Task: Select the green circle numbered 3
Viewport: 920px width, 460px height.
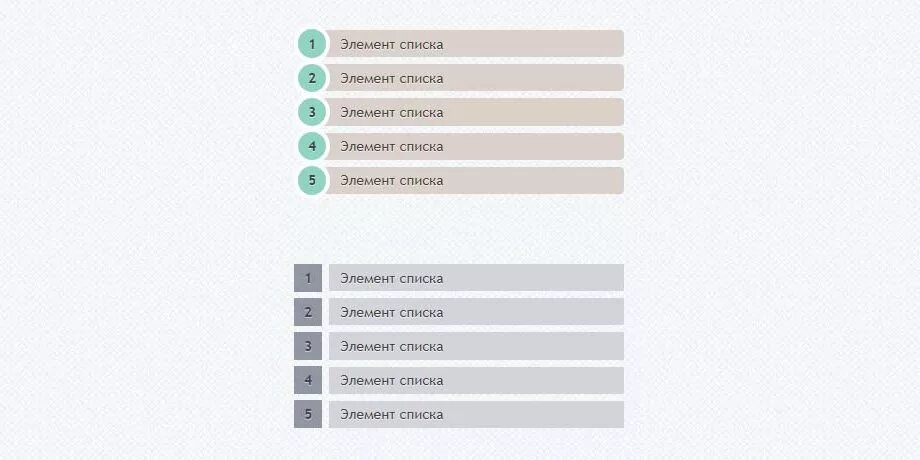Action: 312,112
